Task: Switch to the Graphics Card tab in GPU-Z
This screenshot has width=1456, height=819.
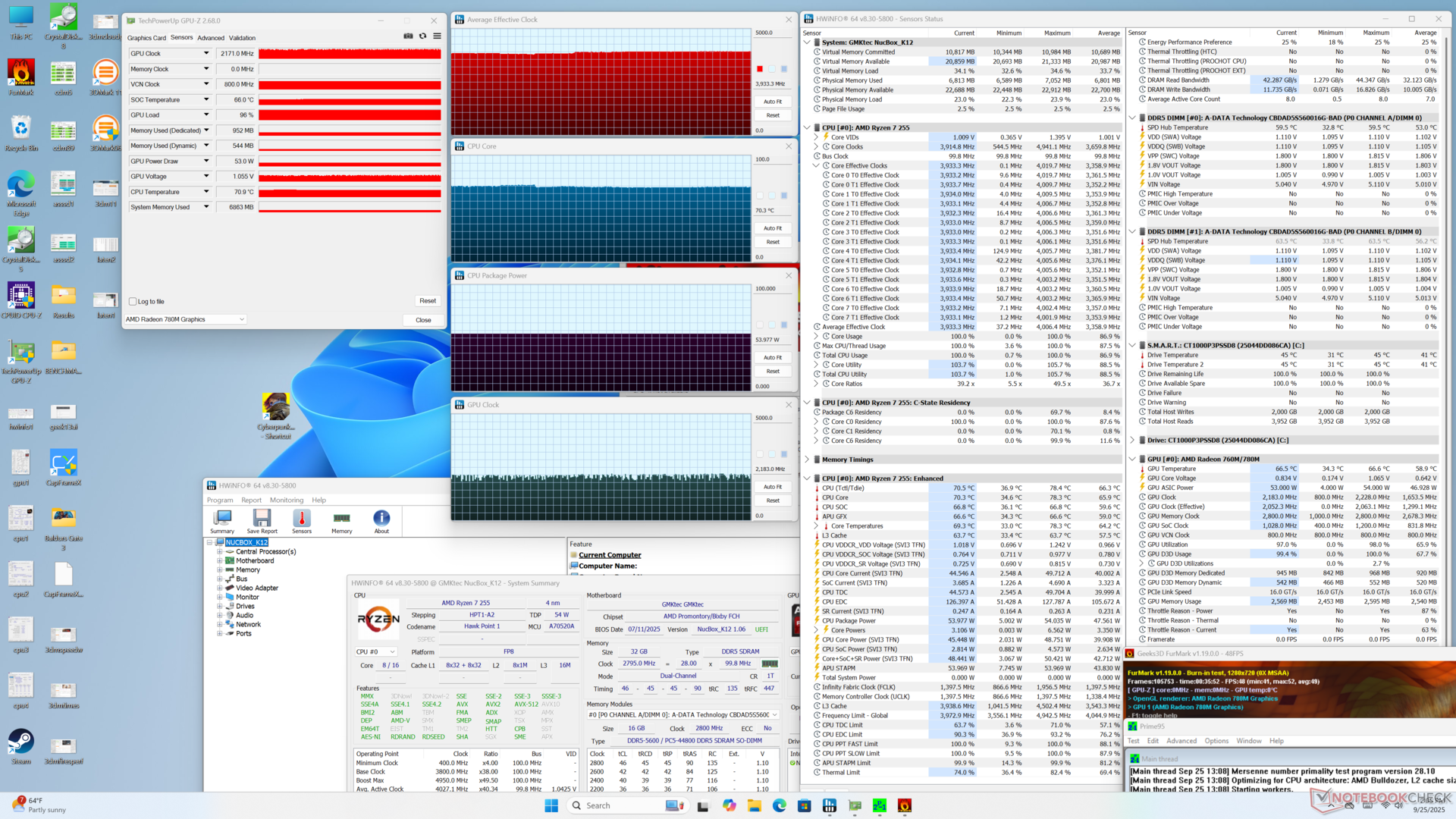Action: (x=146, y=38)
